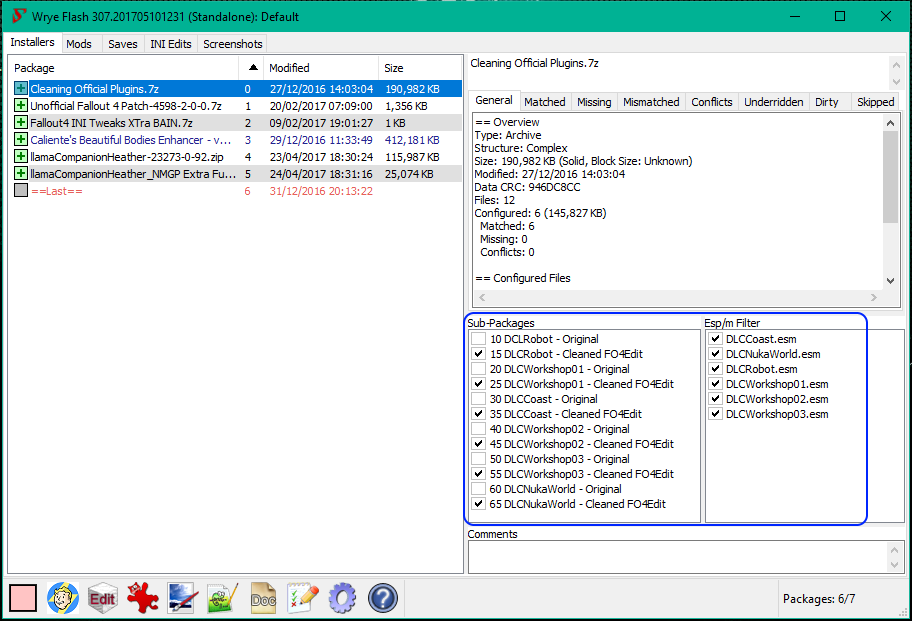Click inside the Comments text field
This screenshot has height=621, width=912.
(678, 556)
